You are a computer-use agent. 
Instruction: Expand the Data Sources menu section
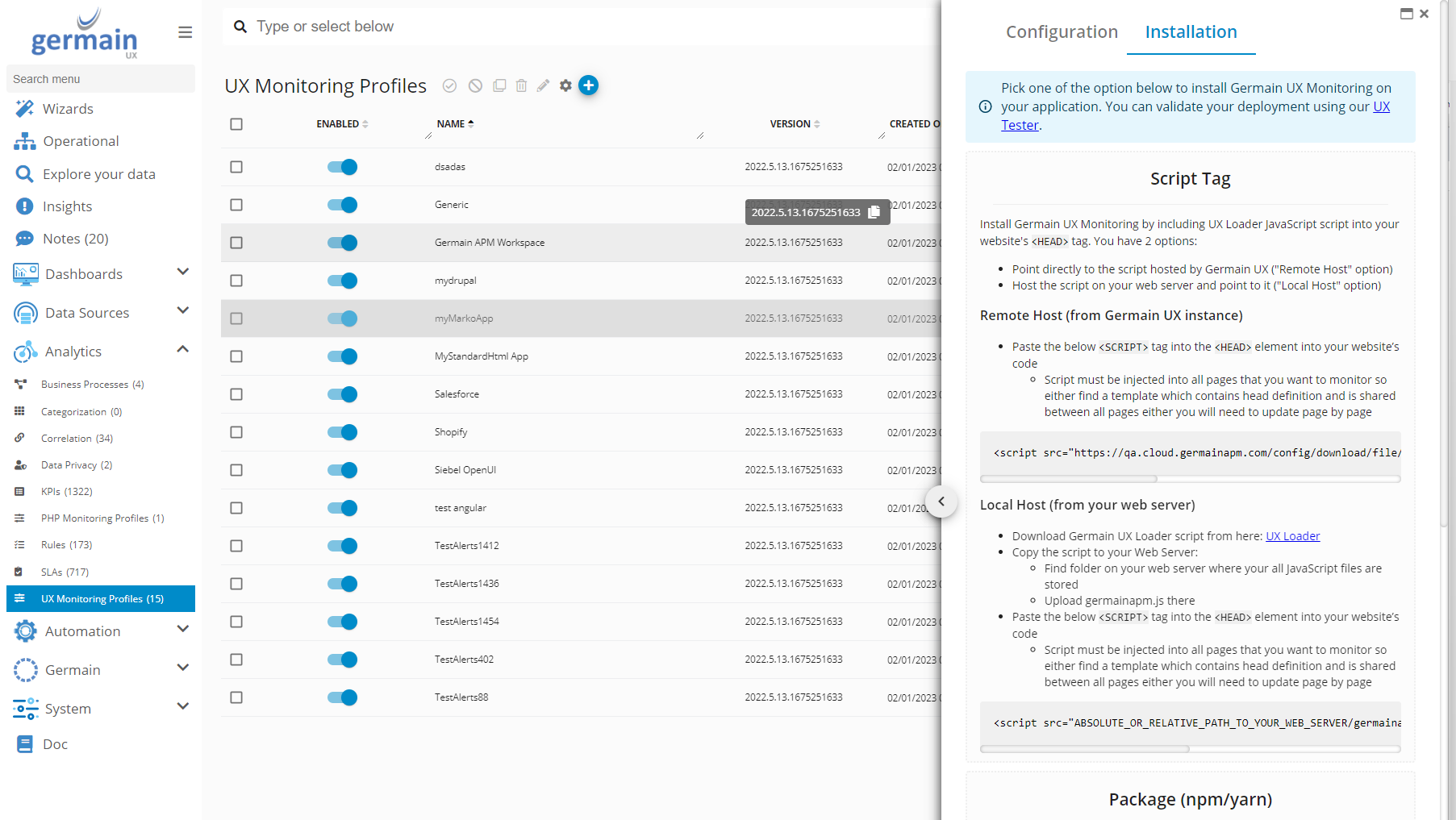click(182, 311)
